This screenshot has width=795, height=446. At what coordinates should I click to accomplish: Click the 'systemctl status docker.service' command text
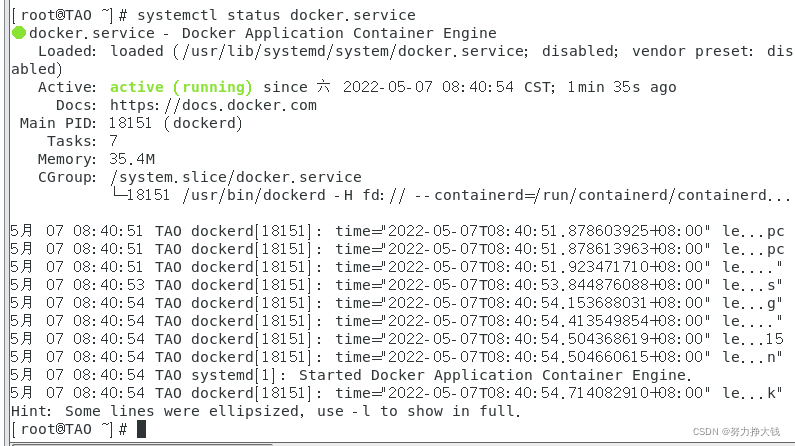276,15
